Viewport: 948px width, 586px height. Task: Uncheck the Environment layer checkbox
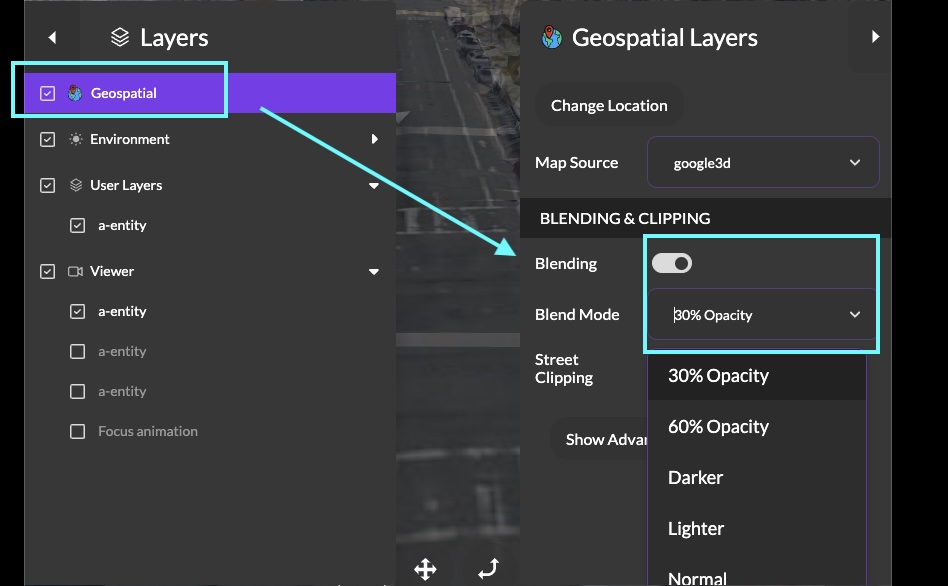47,139
